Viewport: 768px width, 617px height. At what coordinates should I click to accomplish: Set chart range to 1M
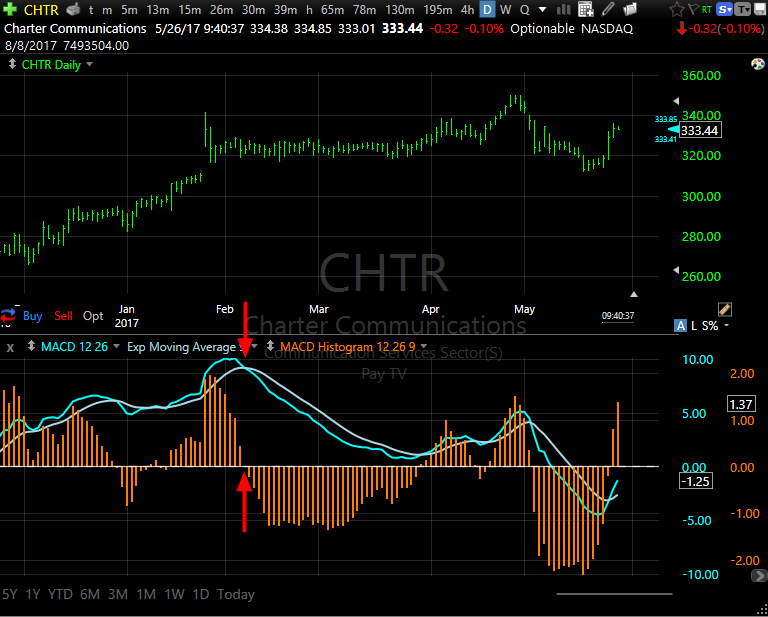[146, 594]
